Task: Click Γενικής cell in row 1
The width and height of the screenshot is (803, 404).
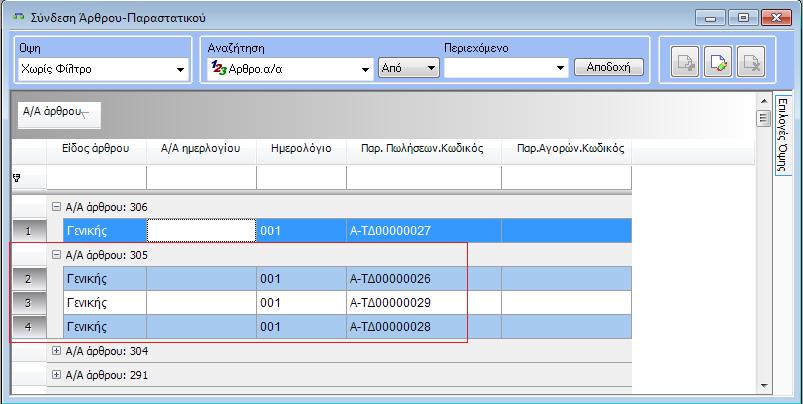Action: click(104, 231)
